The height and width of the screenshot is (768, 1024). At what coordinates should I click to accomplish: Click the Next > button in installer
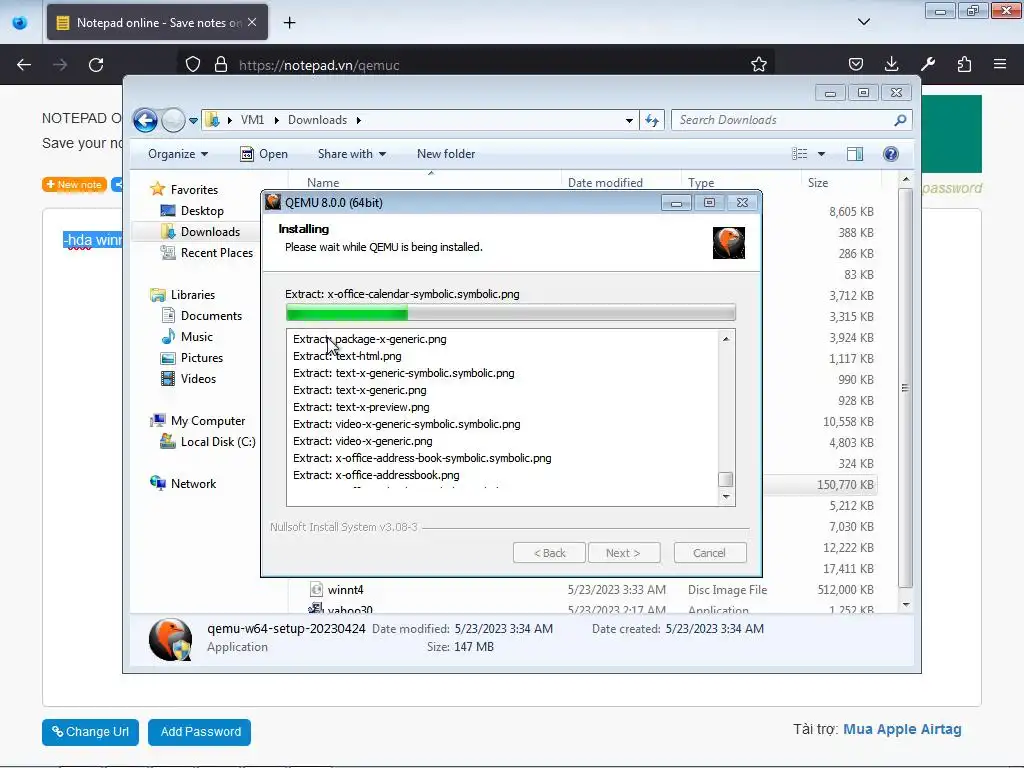(624, 553)
